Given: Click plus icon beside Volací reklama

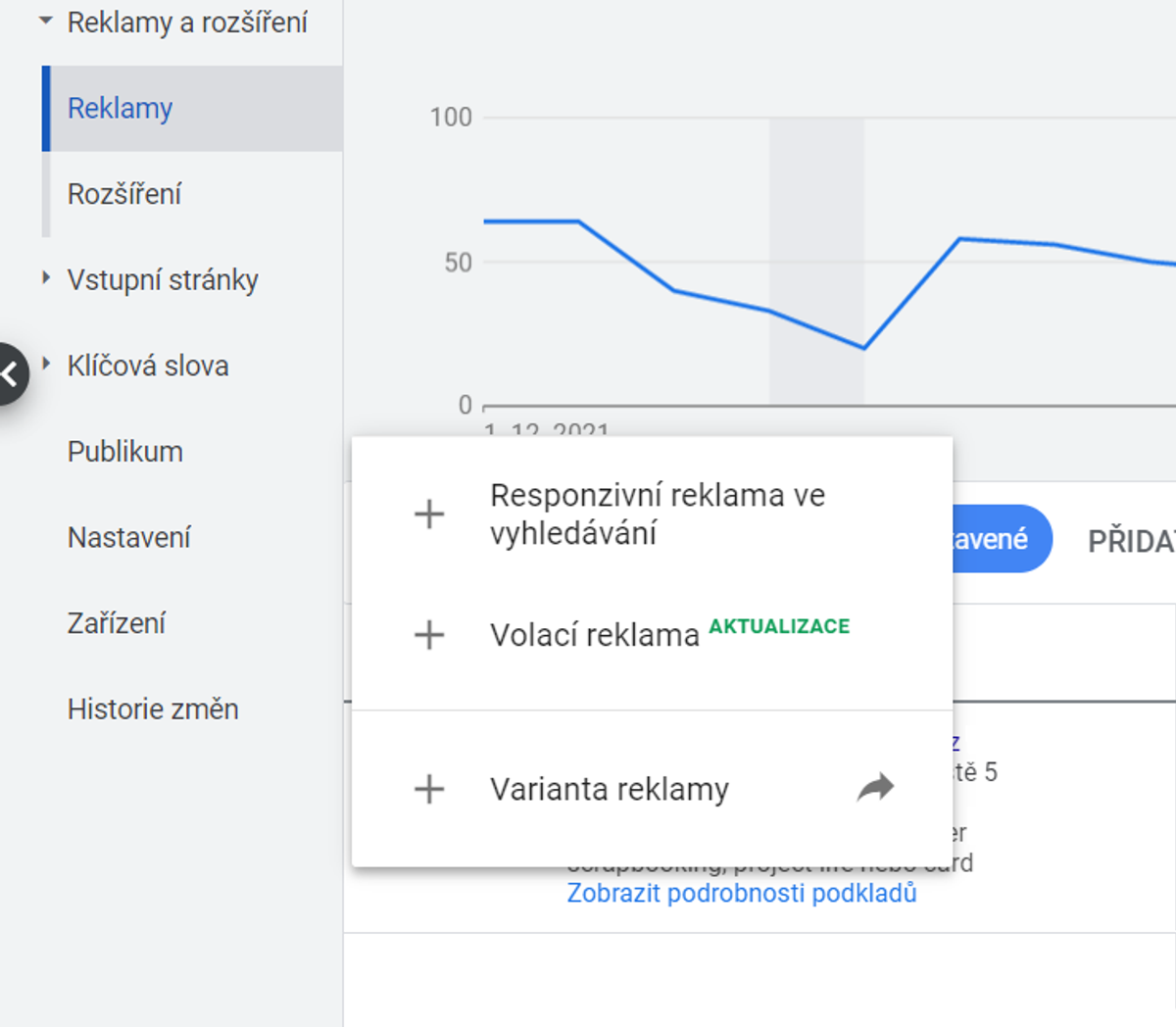Looking at the screenshot, I should (x=429, y=635).
